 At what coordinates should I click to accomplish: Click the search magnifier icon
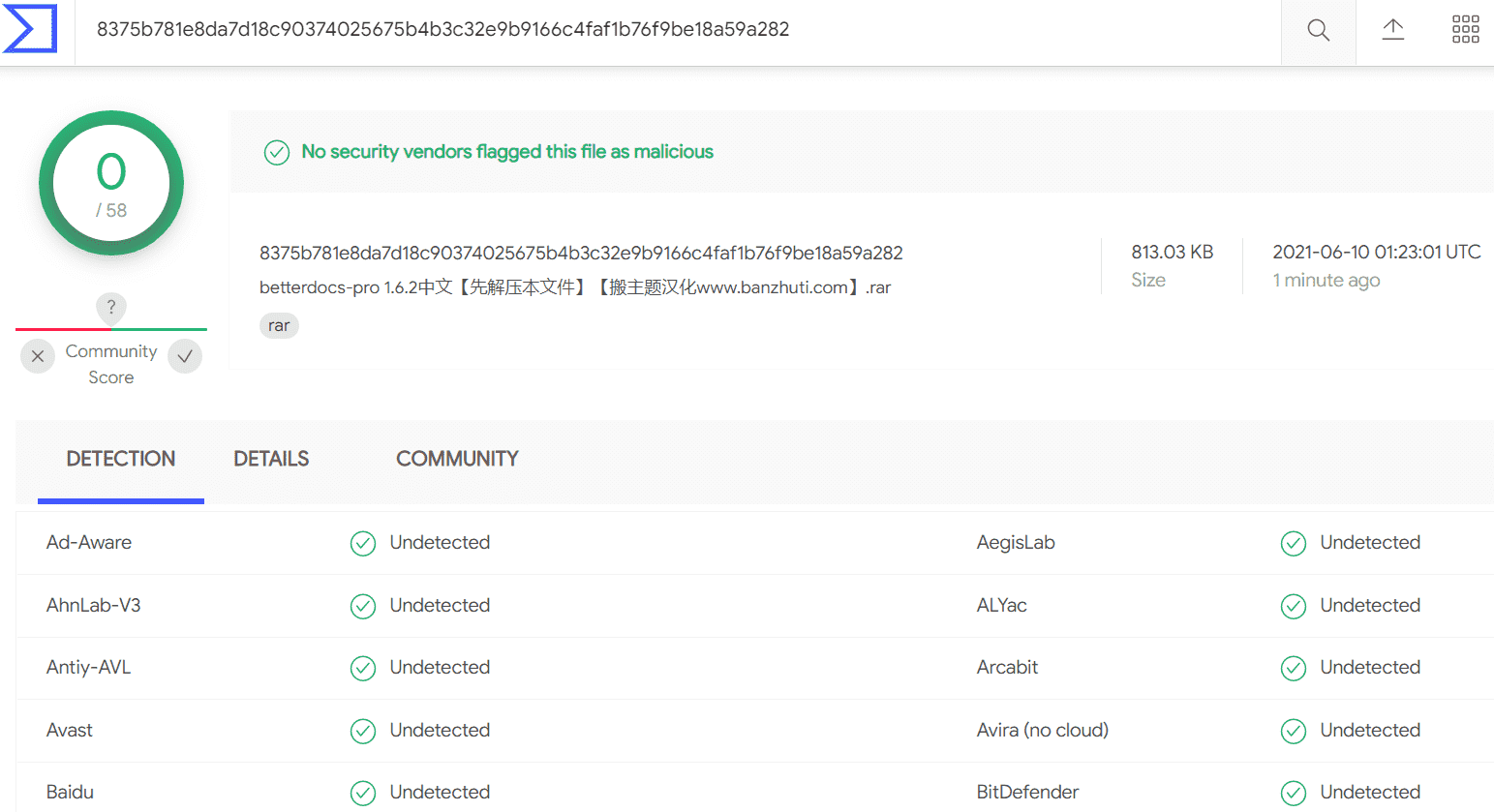click(1318, 30)
